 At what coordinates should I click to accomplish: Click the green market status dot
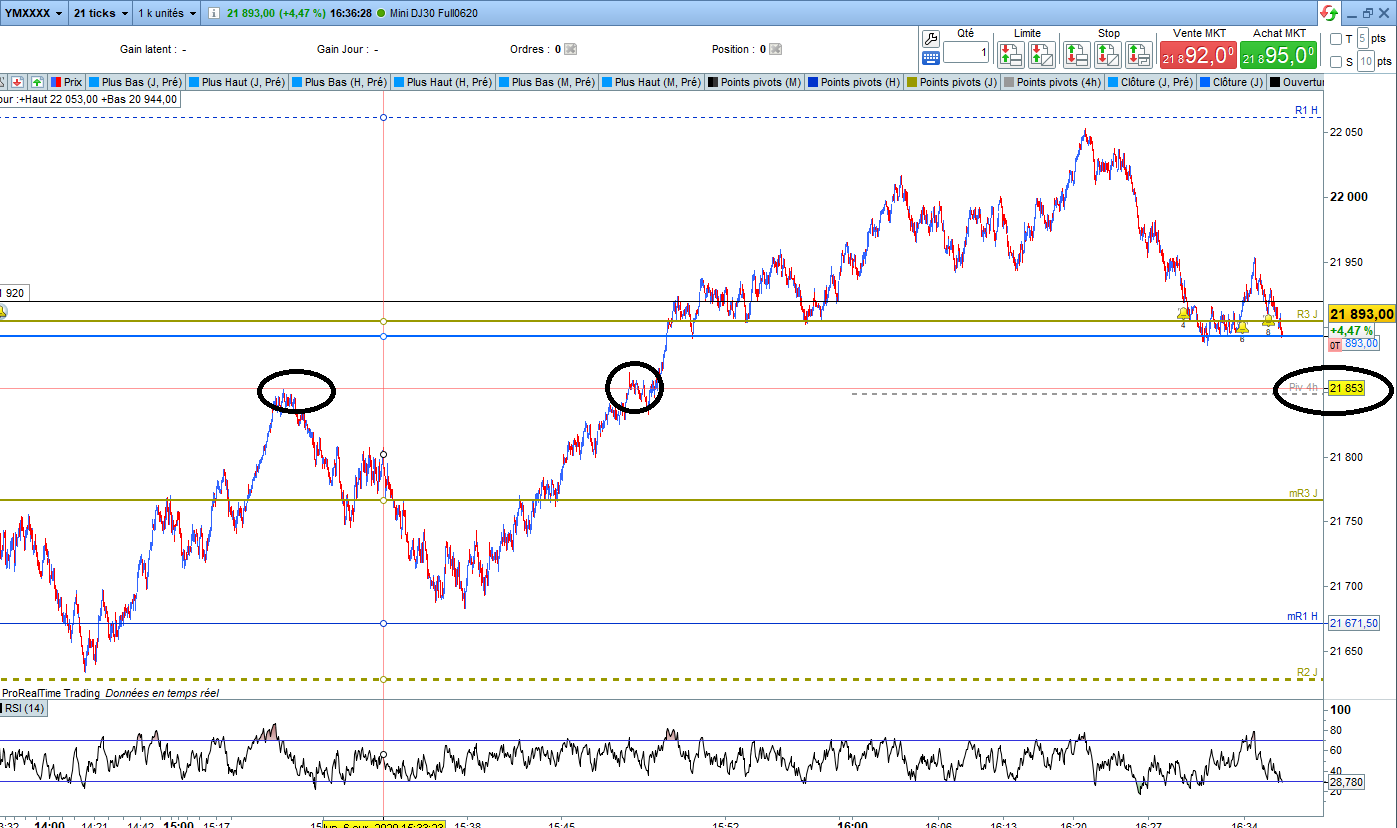tap(381, 13)
